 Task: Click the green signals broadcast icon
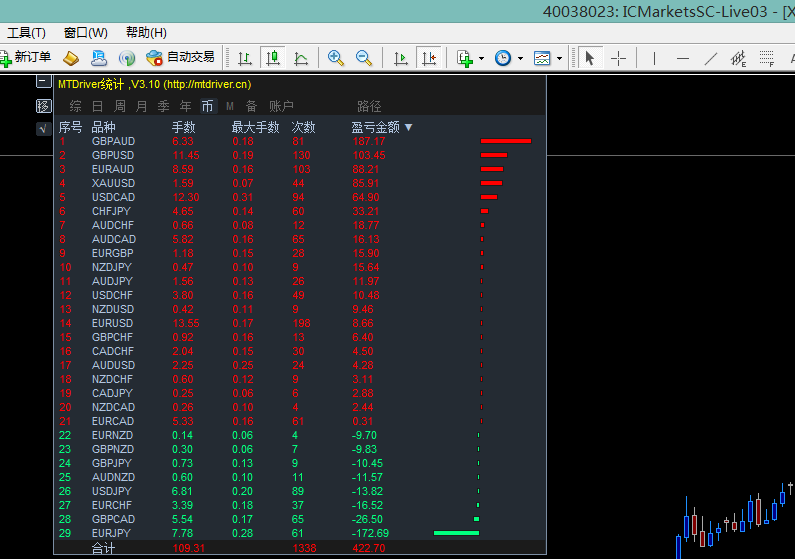(127, 58)
